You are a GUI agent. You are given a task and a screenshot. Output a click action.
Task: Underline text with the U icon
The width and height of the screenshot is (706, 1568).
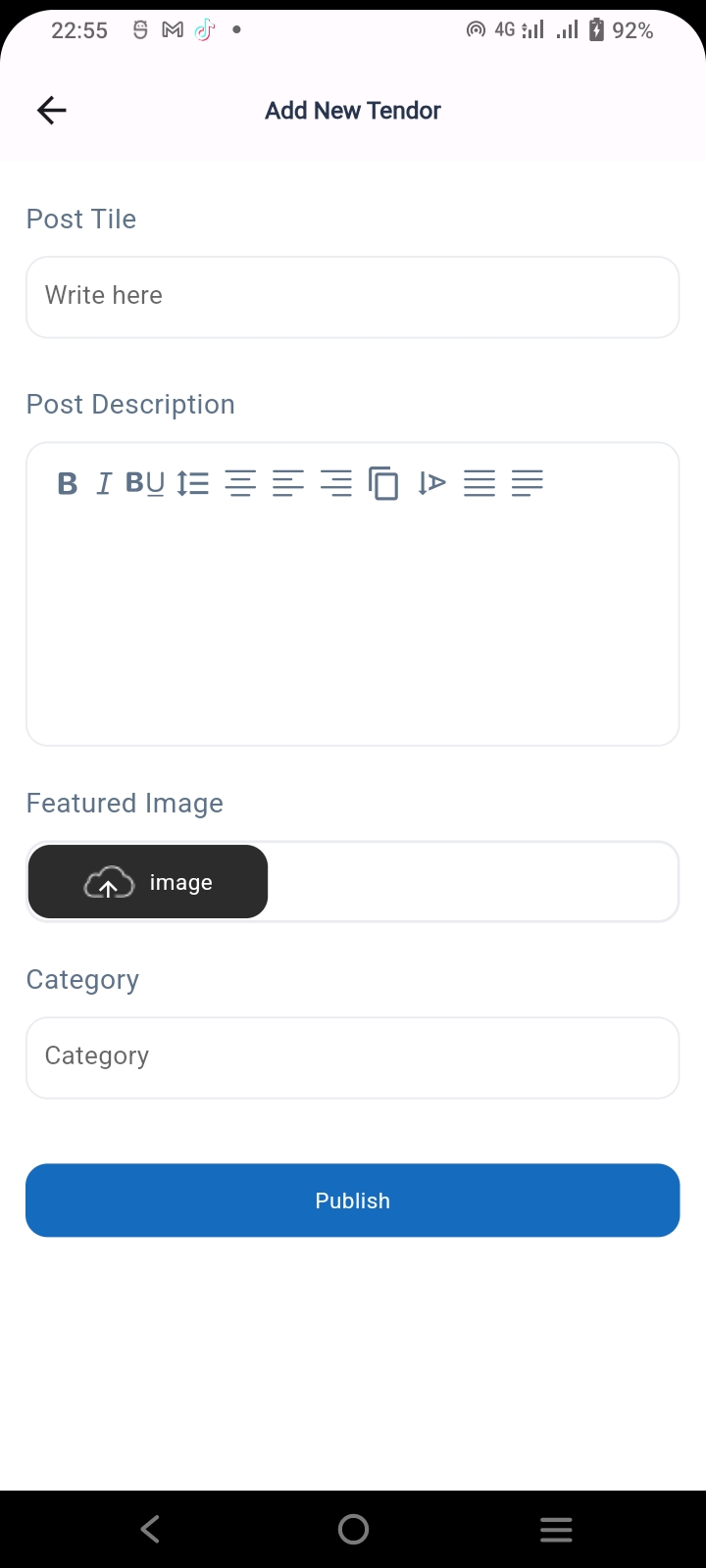tap(156, 483)
